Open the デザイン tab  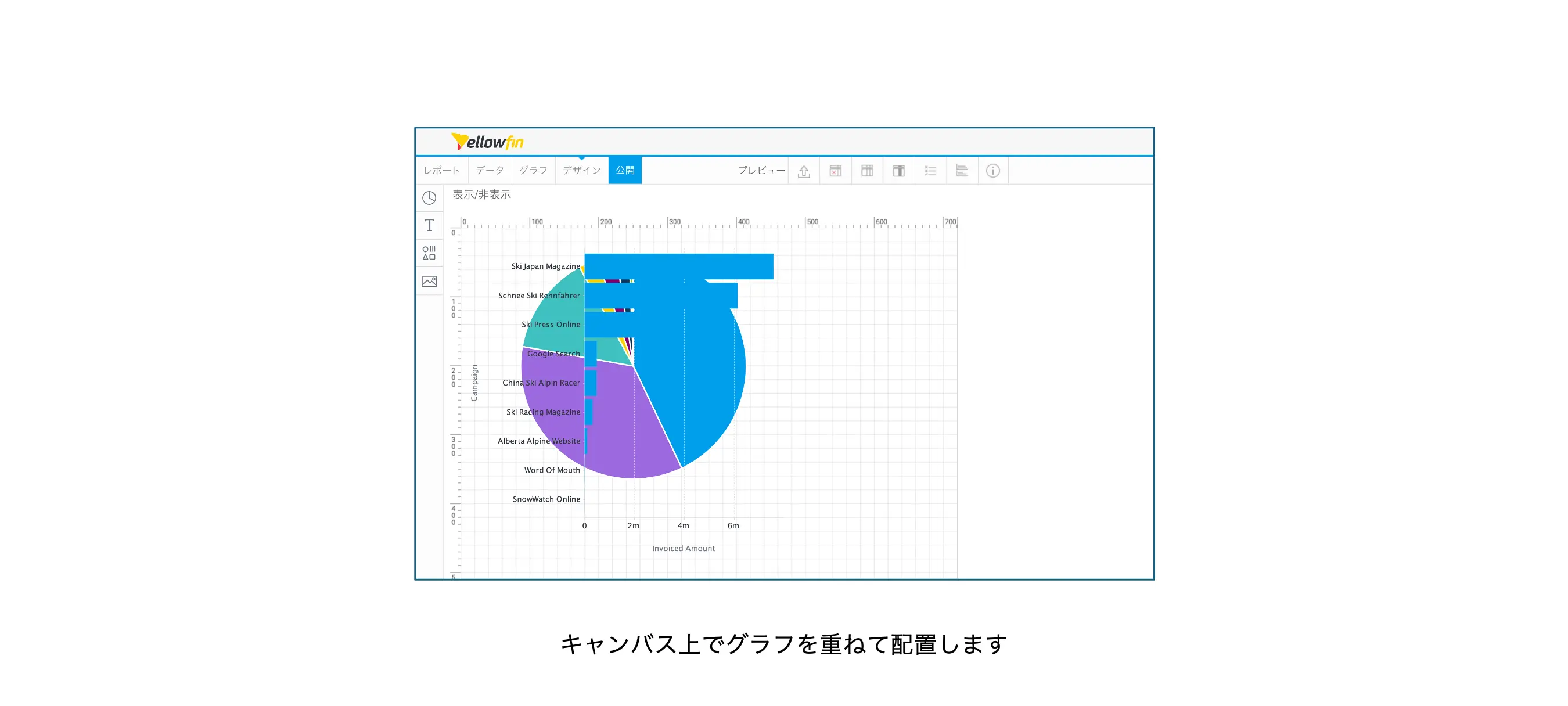click(581, 171)
